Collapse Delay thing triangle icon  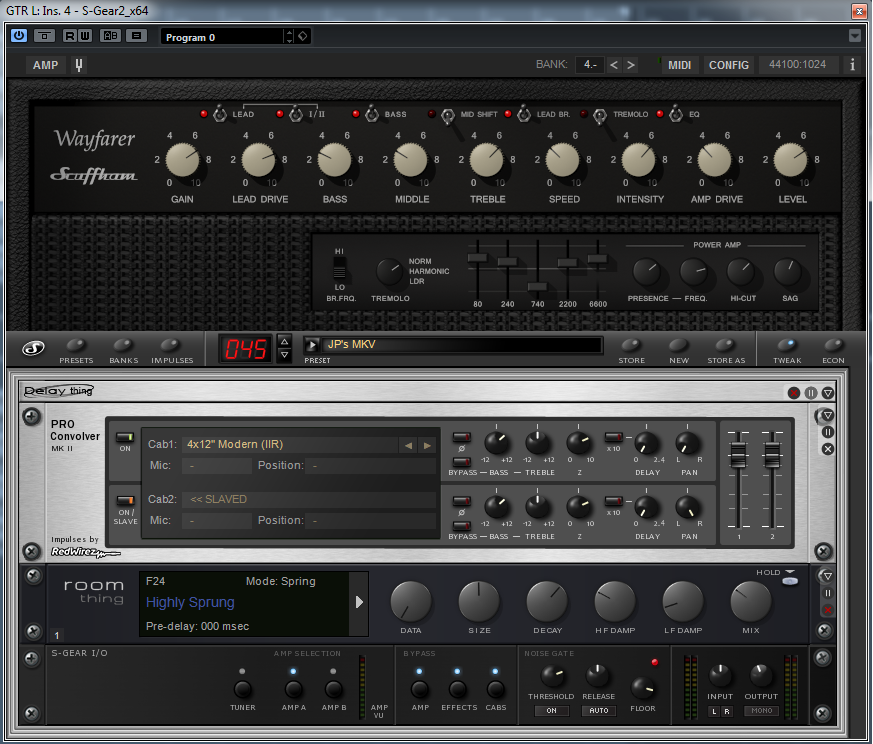828,393
